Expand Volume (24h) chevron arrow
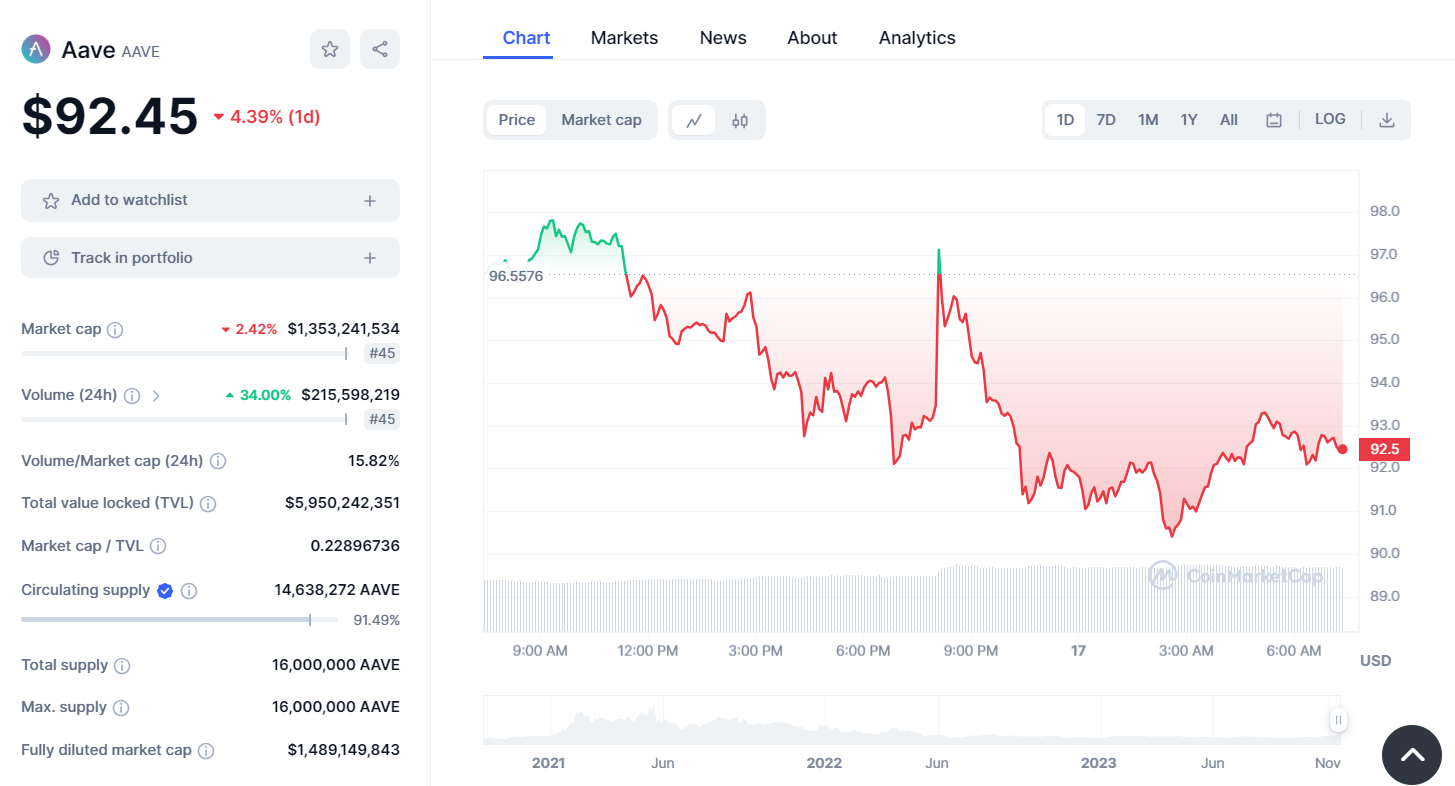 coord(155,395)
